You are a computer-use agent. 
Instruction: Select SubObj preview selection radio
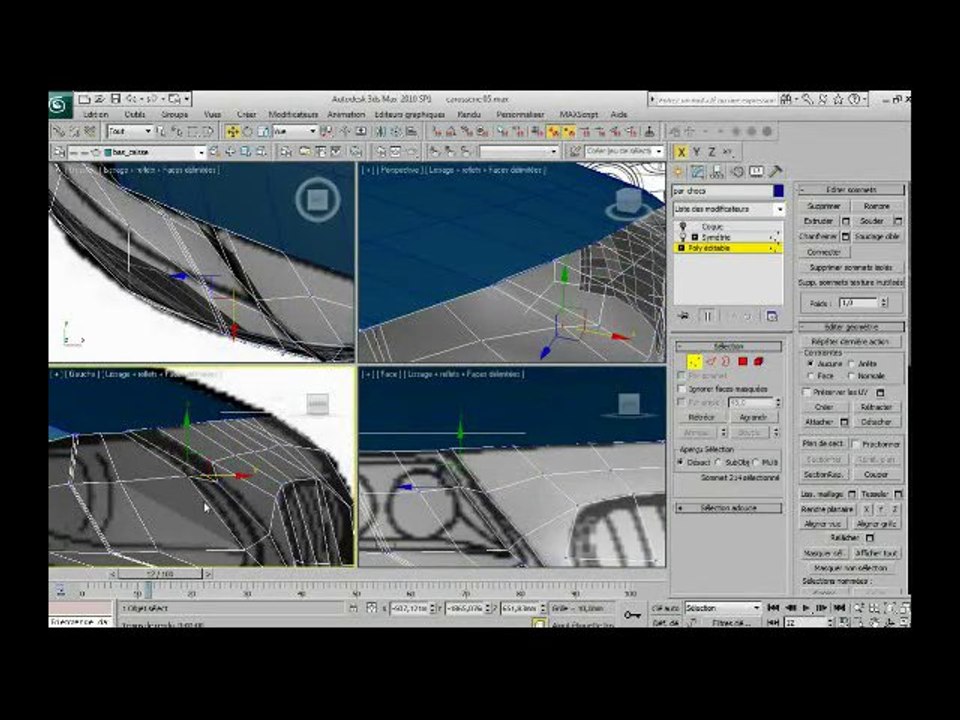pyautogui.click(x=718, y=462)
